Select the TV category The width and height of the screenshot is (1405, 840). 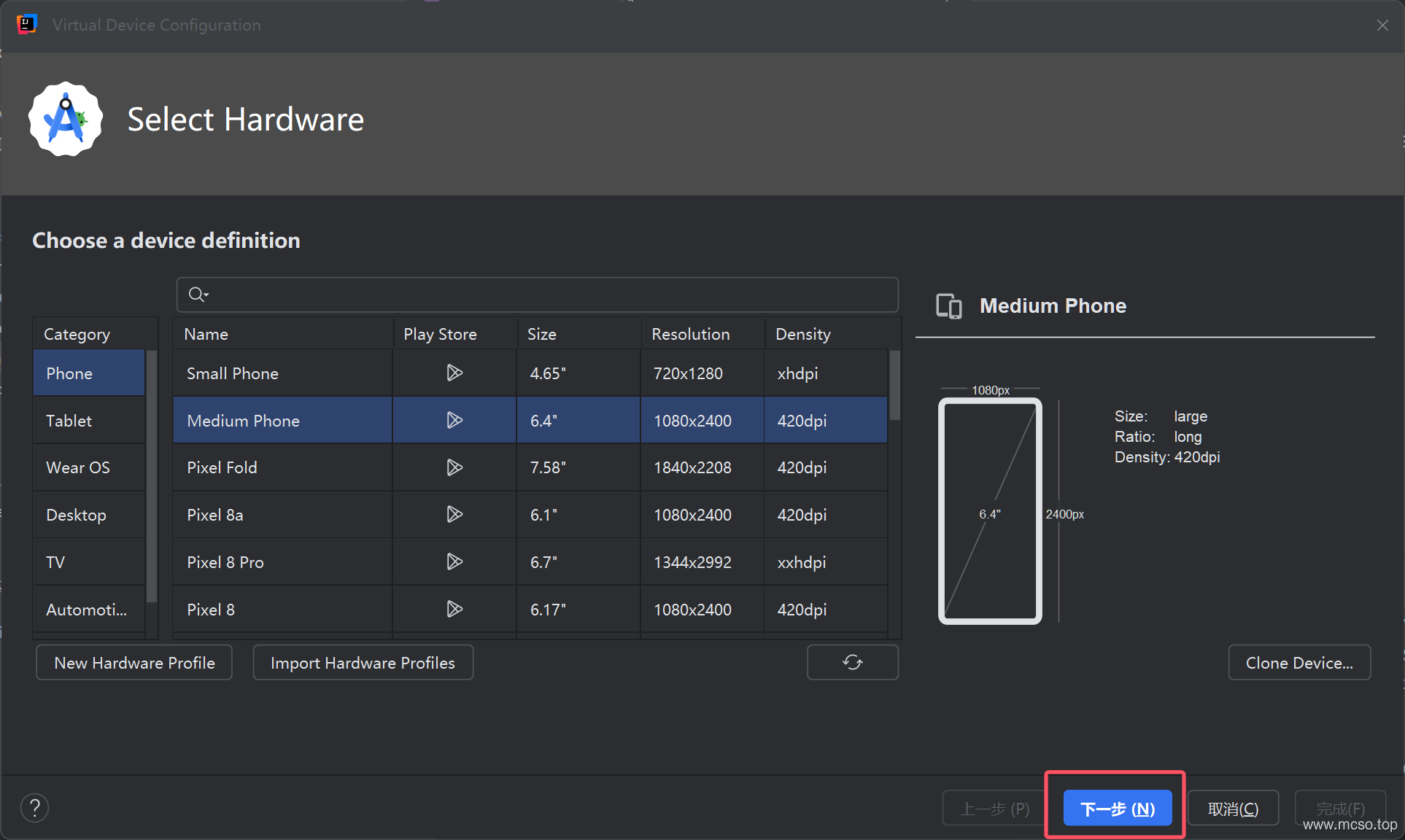(89, 562)
